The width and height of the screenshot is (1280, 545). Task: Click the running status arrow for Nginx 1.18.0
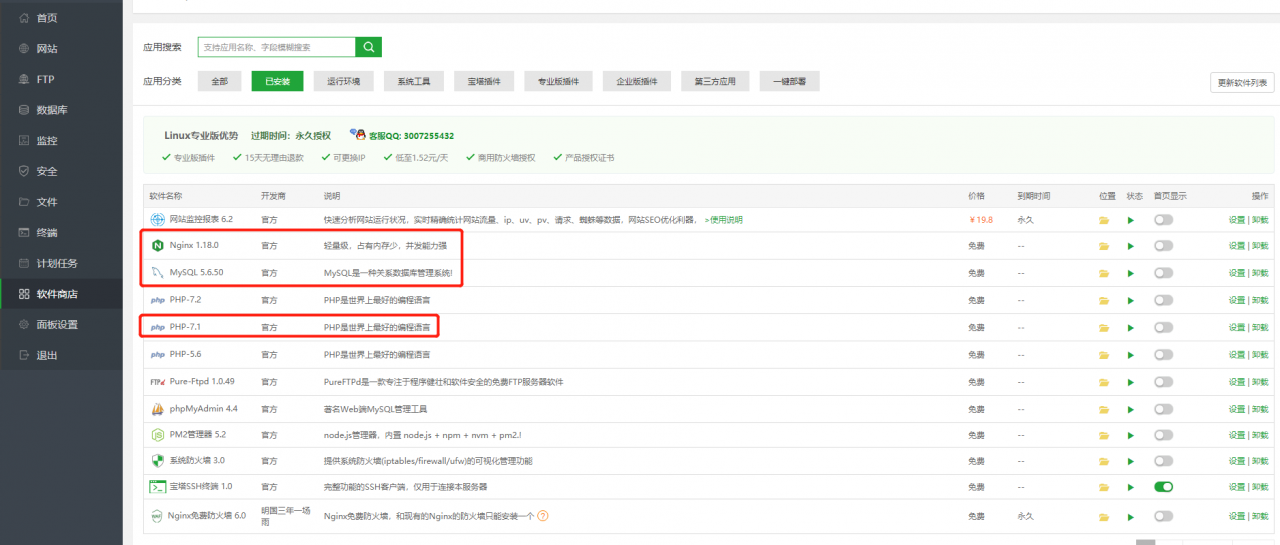1131,246
